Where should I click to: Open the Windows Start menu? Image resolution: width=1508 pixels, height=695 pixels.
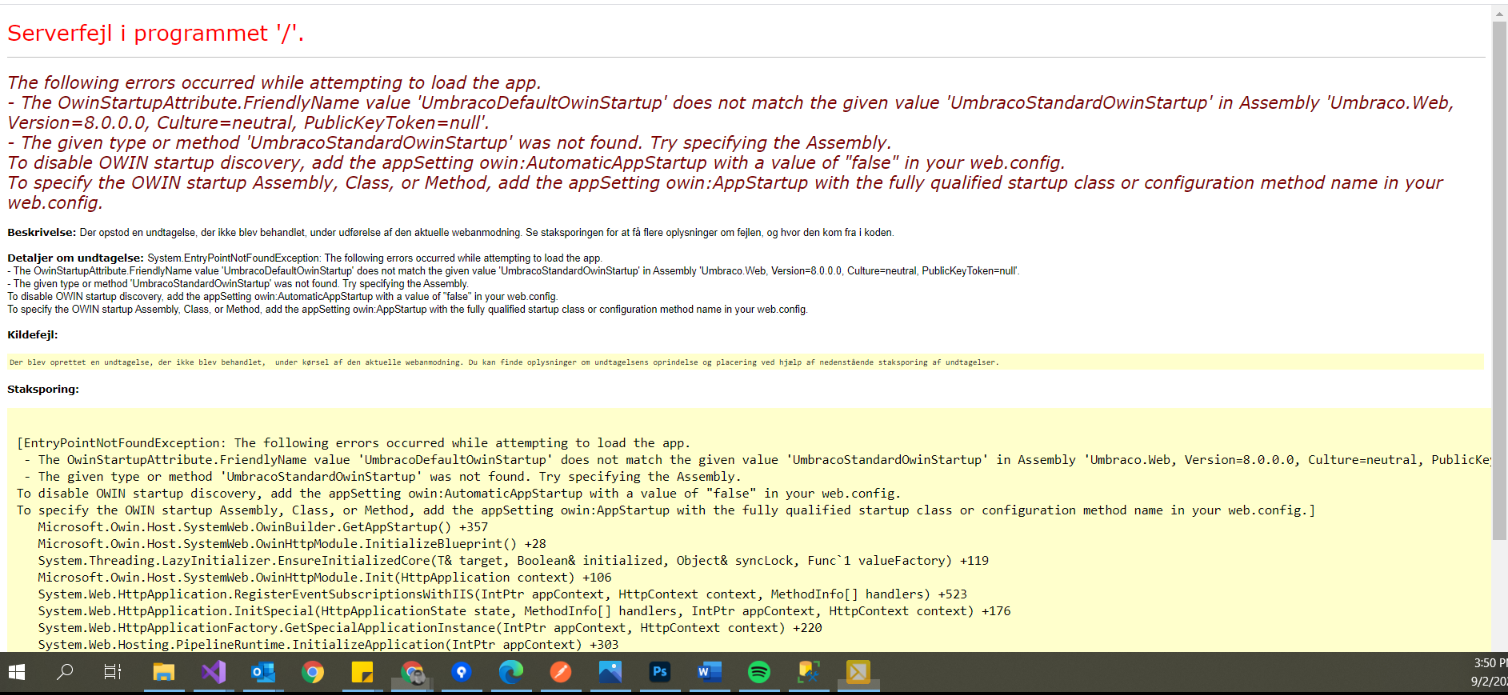tap(18, 672)
